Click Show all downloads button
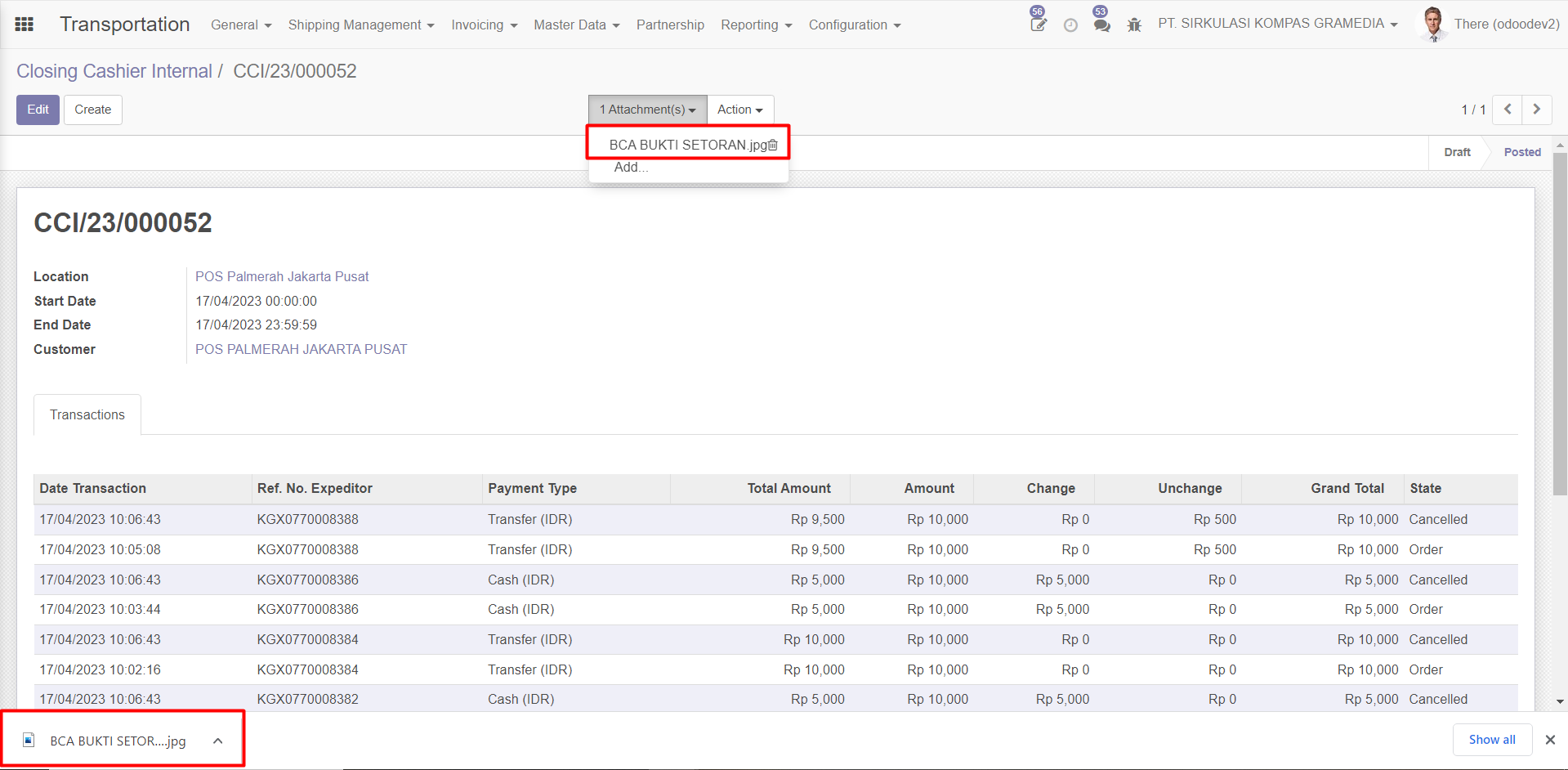This screenshot has width=1568, height=770. coord(1492,740)
